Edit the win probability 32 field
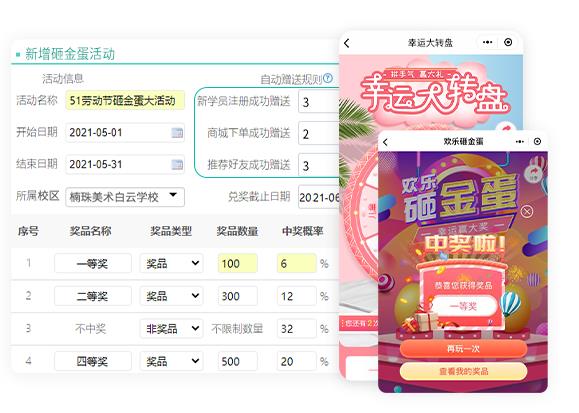 click(x=297, y=328)
